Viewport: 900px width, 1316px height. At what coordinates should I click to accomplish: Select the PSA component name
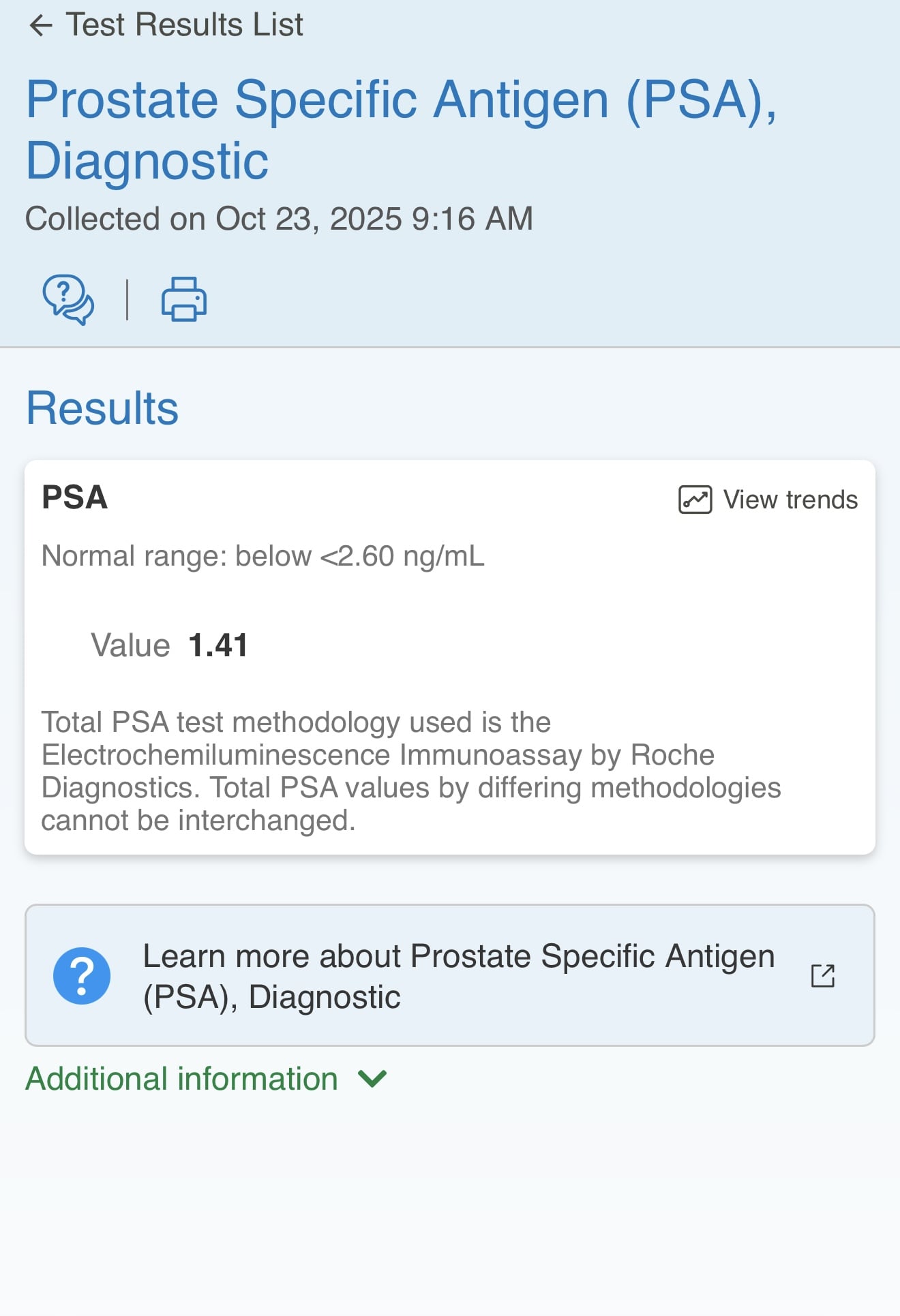tap(75, 497)
